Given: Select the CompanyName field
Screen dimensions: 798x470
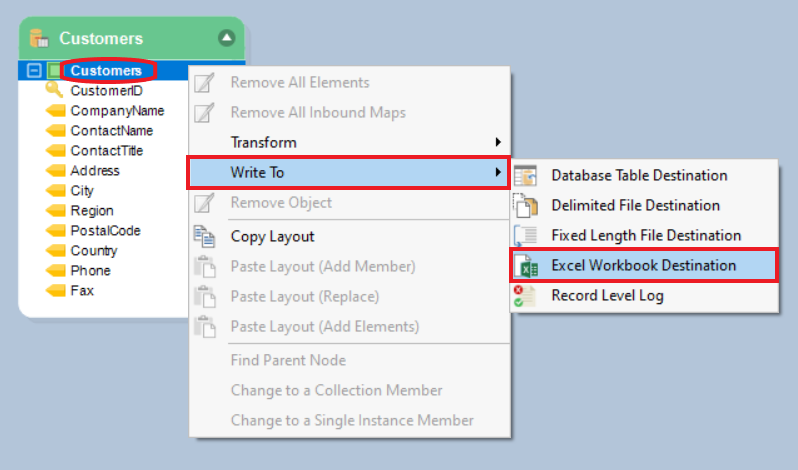Looking at the screenshot, I should pyautogui.click(x=117, y=111).
